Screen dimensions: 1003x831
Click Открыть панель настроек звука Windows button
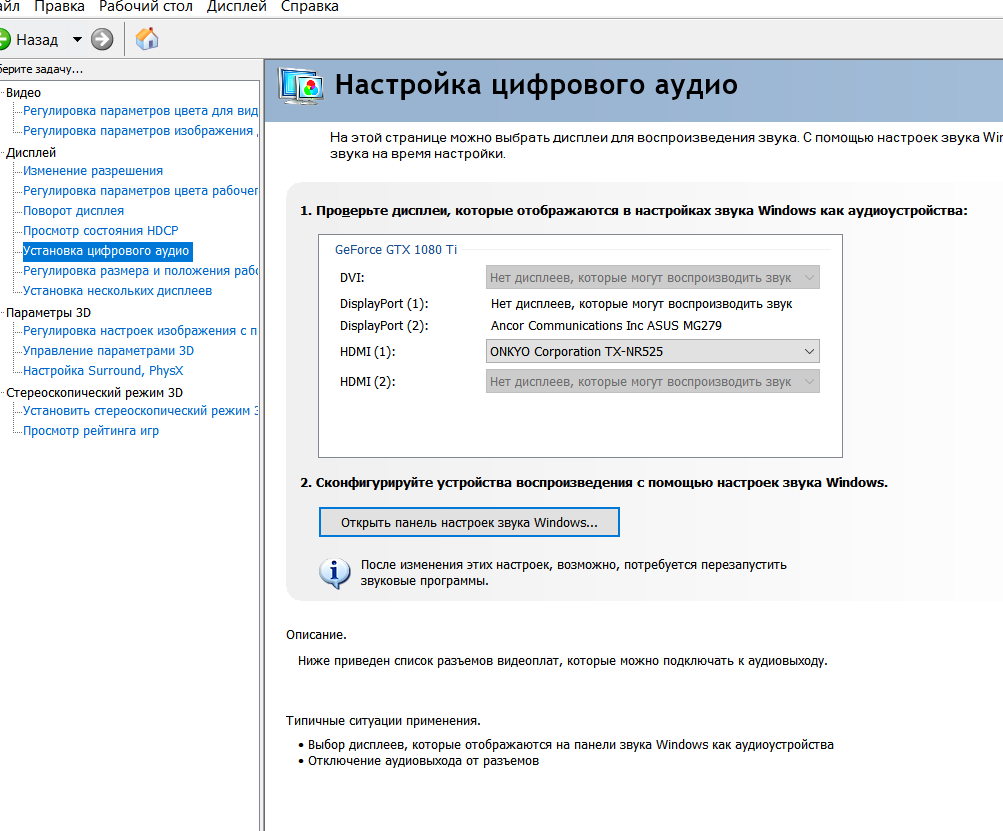coord(469,522)
